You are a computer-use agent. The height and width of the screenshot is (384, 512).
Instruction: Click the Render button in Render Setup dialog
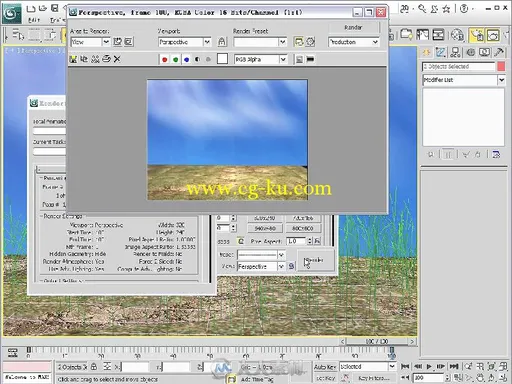[315, 260]
